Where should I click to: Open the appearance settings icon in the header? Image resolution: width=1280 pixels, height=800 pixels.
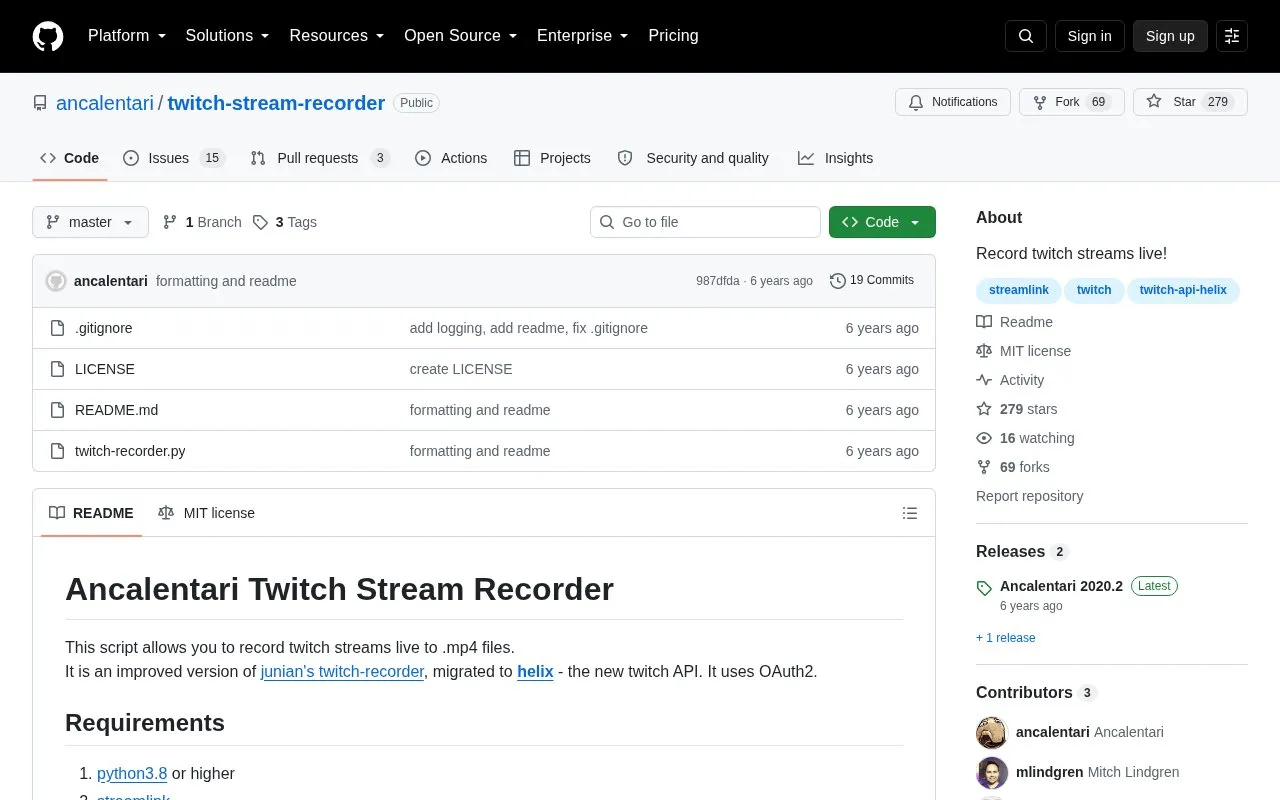(1232, 36)
